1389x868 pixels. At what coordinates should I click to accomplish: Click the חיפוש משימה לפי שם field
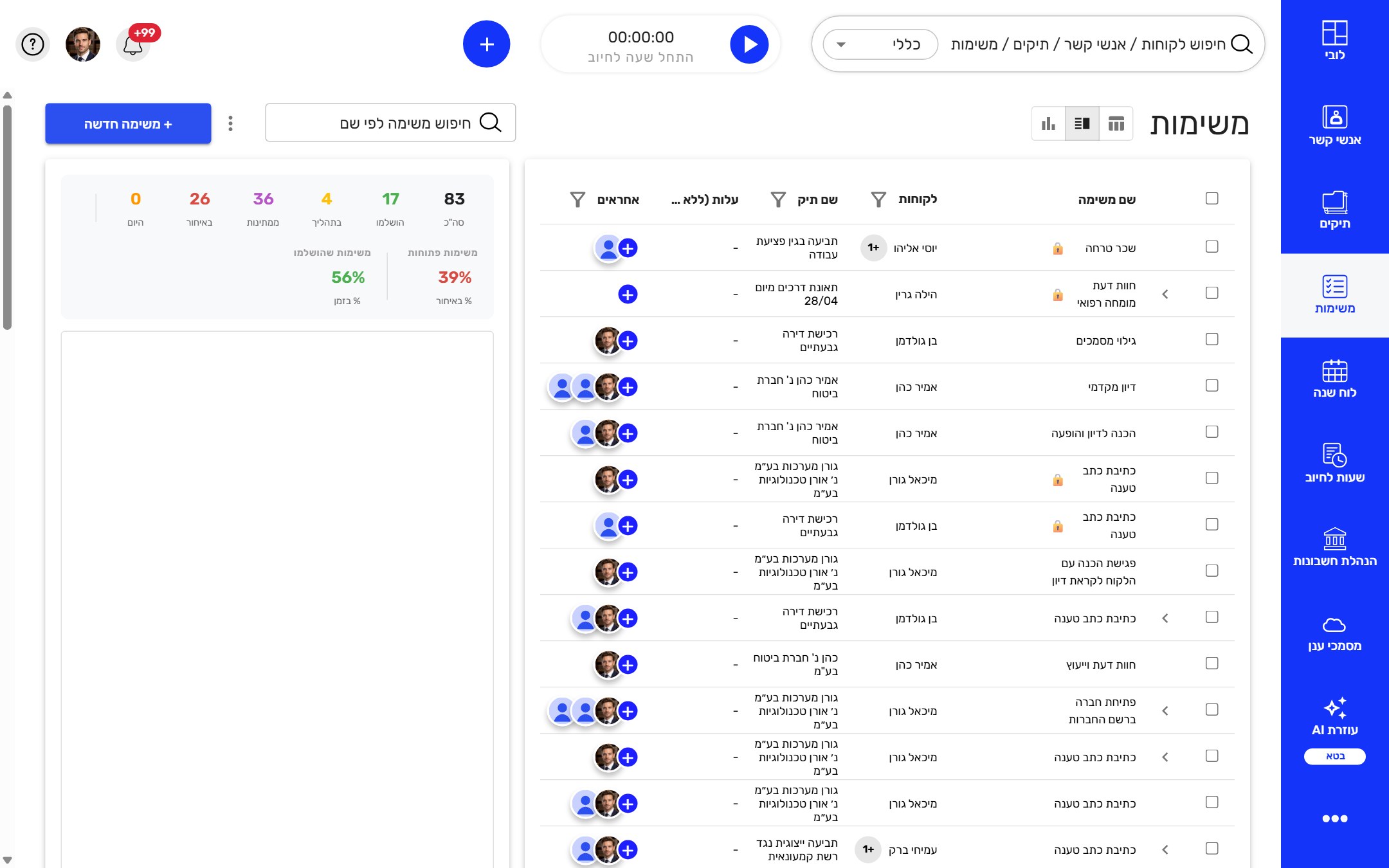coord(390,123)
